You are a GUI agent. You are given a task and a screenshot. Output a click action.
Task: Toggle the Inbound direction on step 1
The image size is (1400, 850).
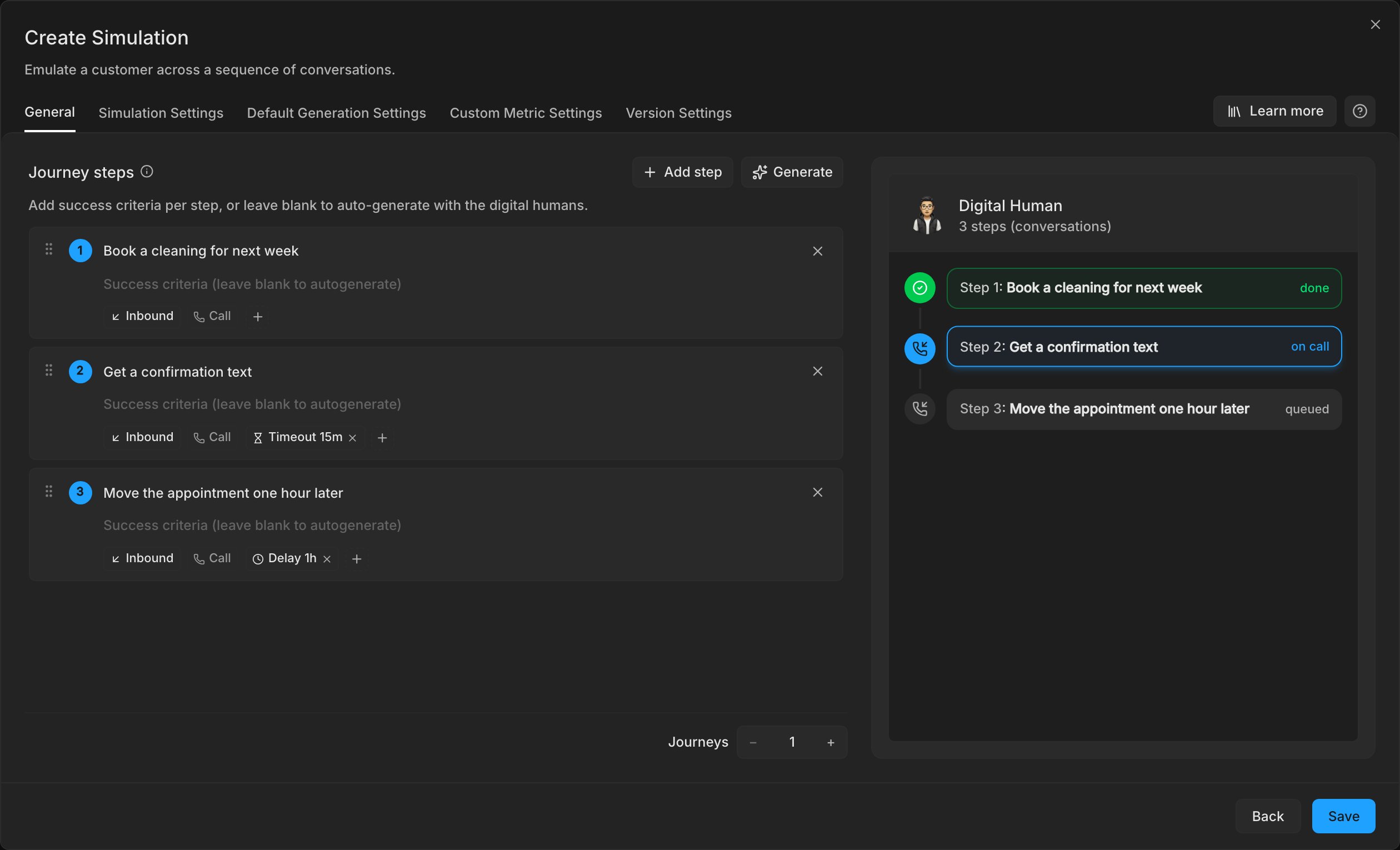(x=142, y=316)
